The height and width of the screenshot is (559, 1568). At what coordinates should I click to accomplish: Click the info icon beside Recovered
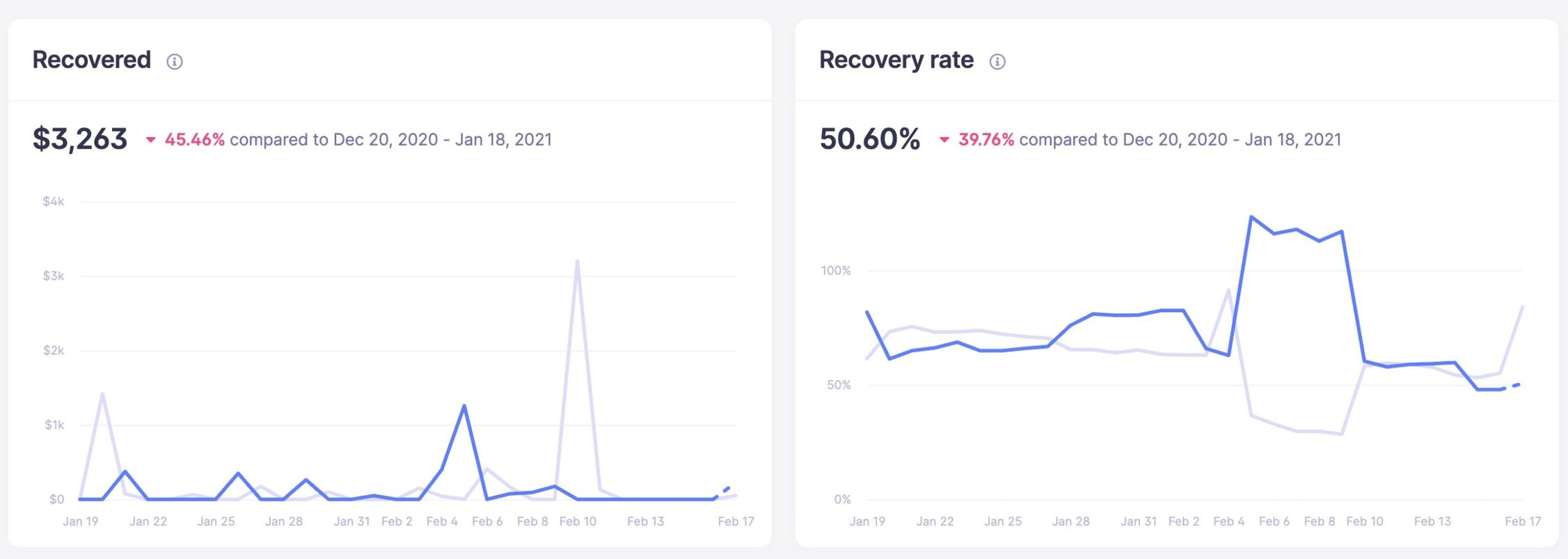point(175,62)
